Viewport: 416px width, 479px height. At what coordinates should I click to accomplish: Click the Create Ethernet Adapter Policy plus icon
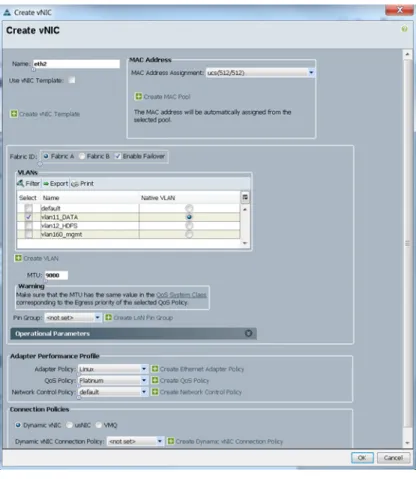(155, 369)
